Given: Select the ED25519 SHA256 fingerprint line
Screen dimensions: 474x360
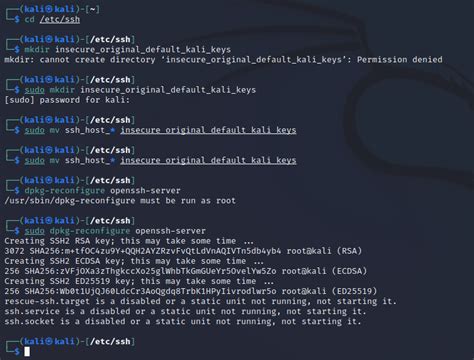Looking at the screenshot, I should [191, 291].
